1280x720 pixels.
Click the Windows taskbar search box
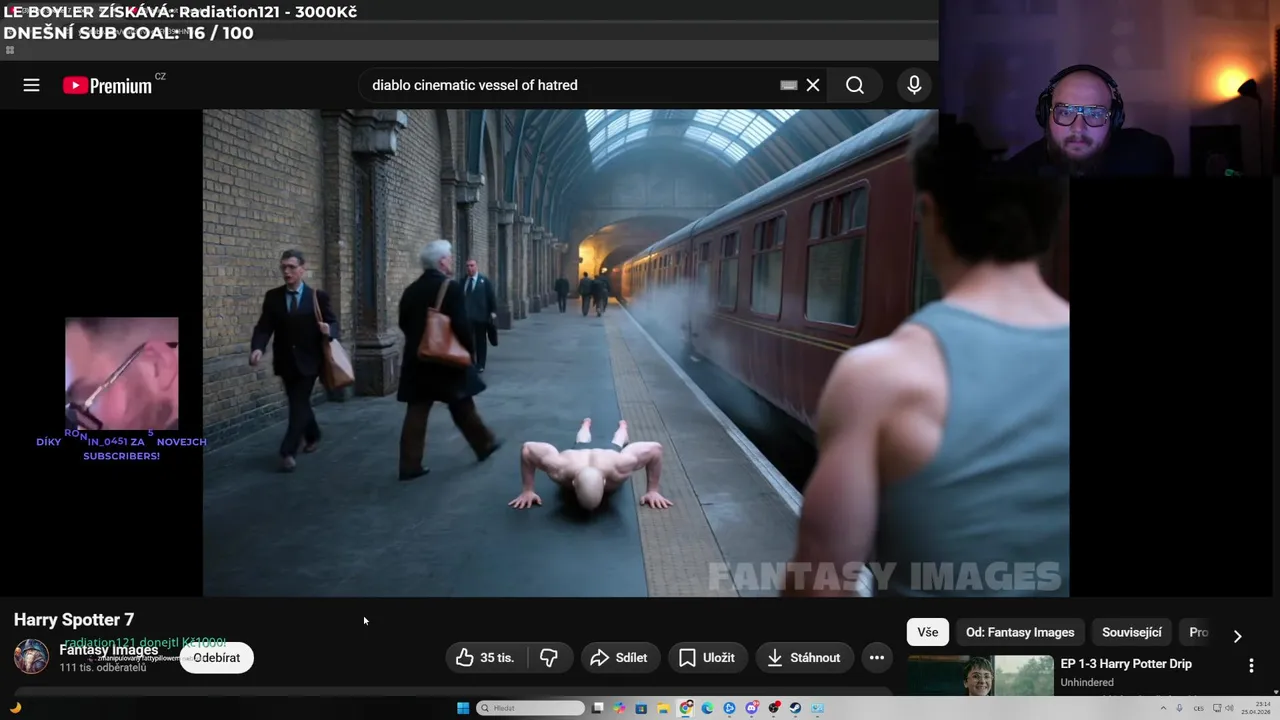click(530, 708)
